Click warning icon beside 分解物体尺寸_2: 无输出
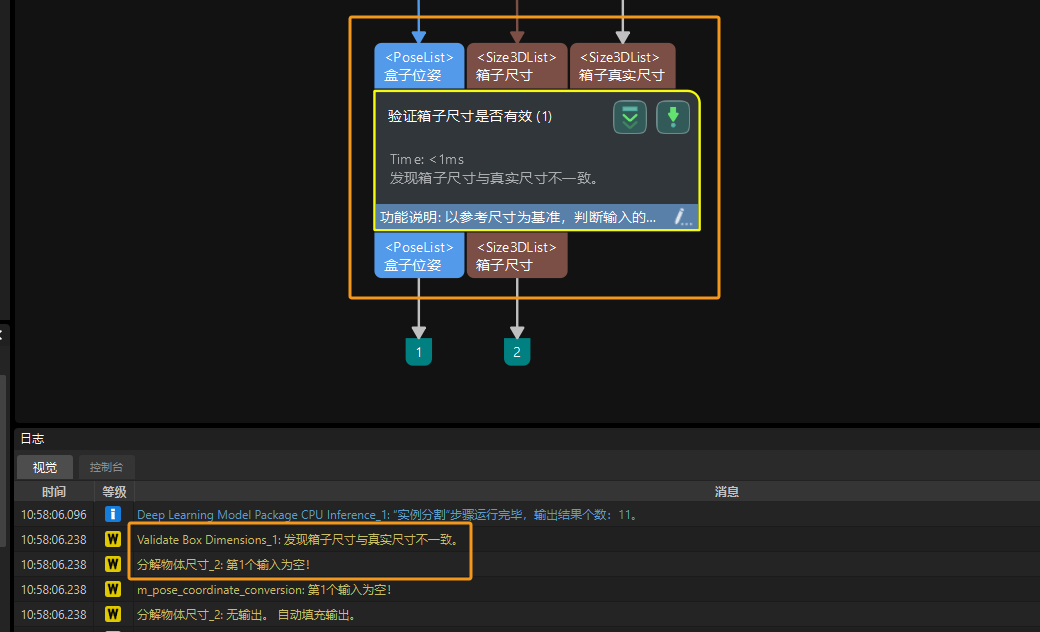This screenshot has width=1040, height=632. pos(113,614)
